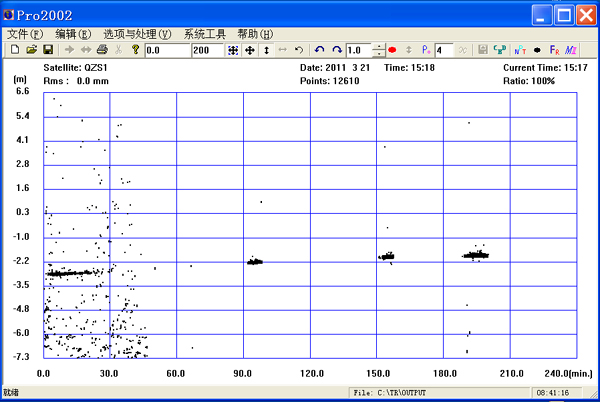This screenshot has width=600, height=402.
Task: Select the vertical up-down arrow icon
Action: tap(266, 50)
